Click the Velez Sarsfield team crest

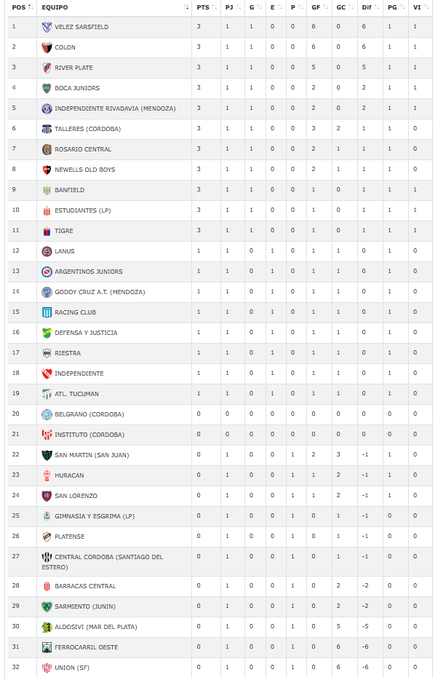[46, 27]
